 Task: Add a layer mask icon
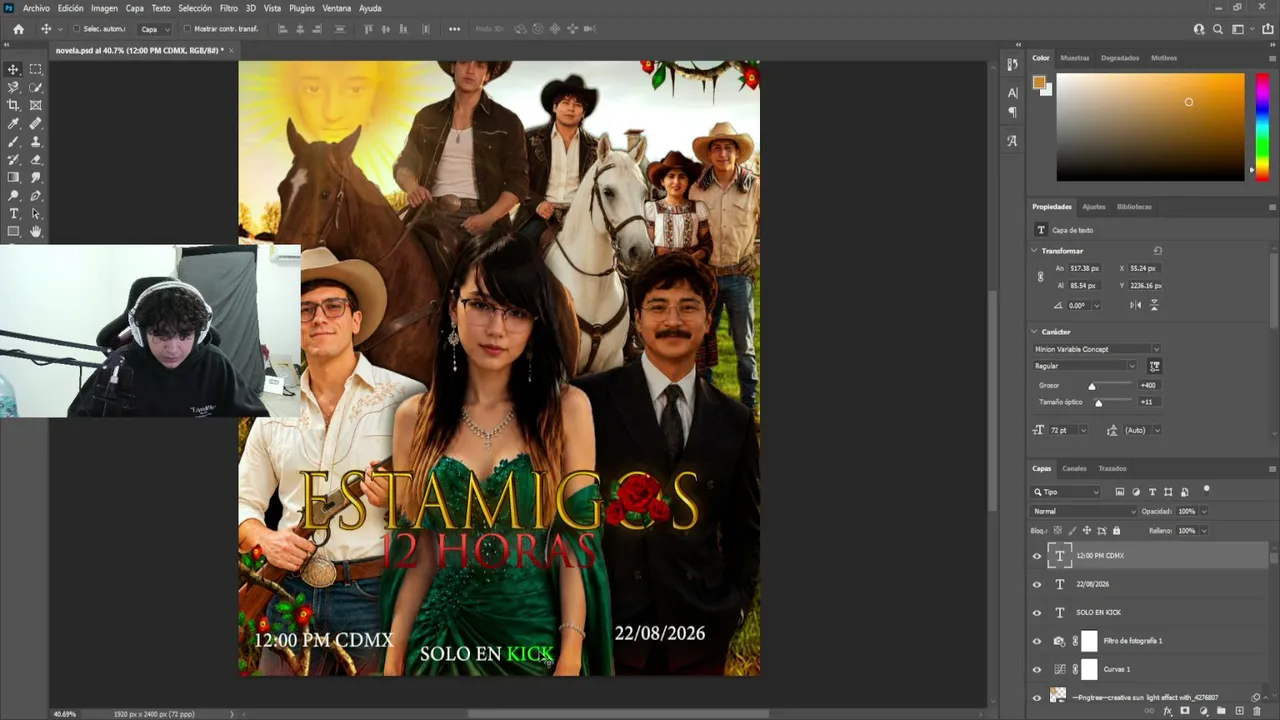1185,711
